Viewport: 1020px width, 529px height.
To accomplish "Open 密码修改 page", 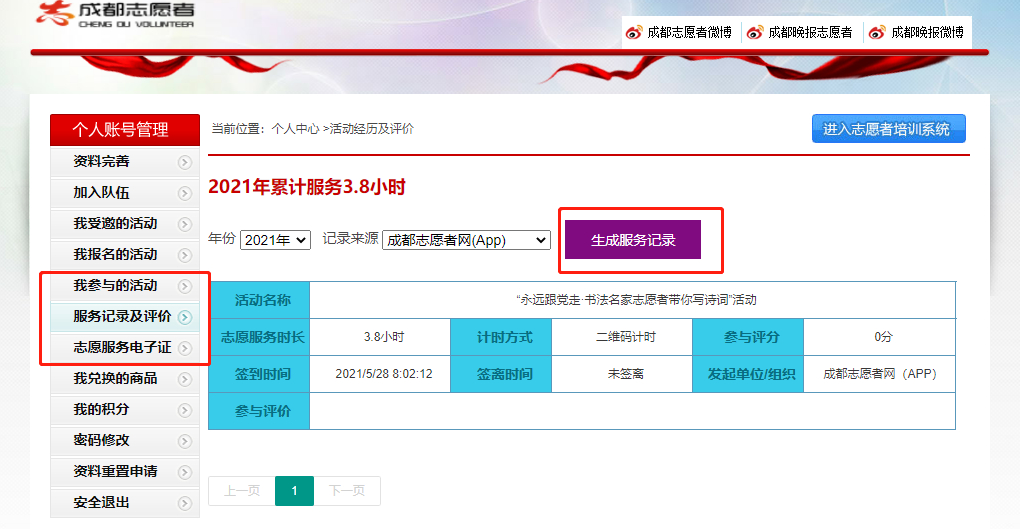I will [125, 441].
